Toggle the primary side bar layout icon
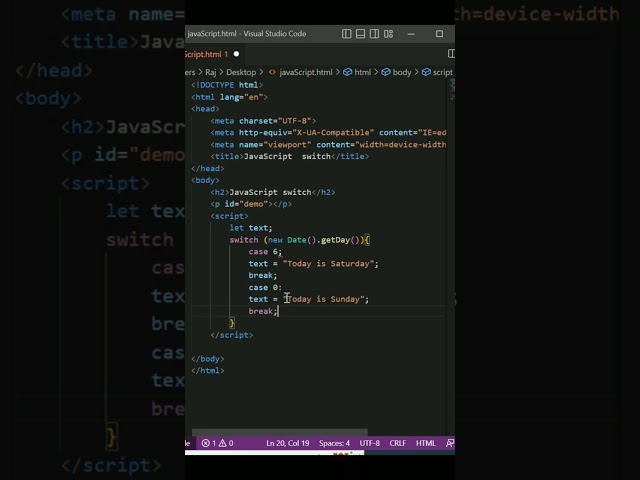Screen dimensions: 640x480 [x=346, y=34]
